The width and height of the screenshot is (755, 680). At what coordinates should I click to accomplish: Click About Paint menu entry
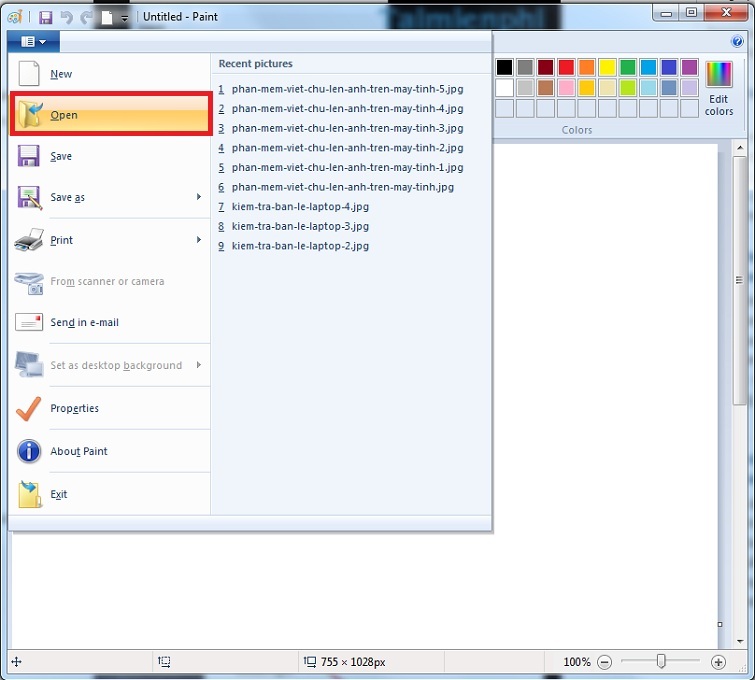79,451
